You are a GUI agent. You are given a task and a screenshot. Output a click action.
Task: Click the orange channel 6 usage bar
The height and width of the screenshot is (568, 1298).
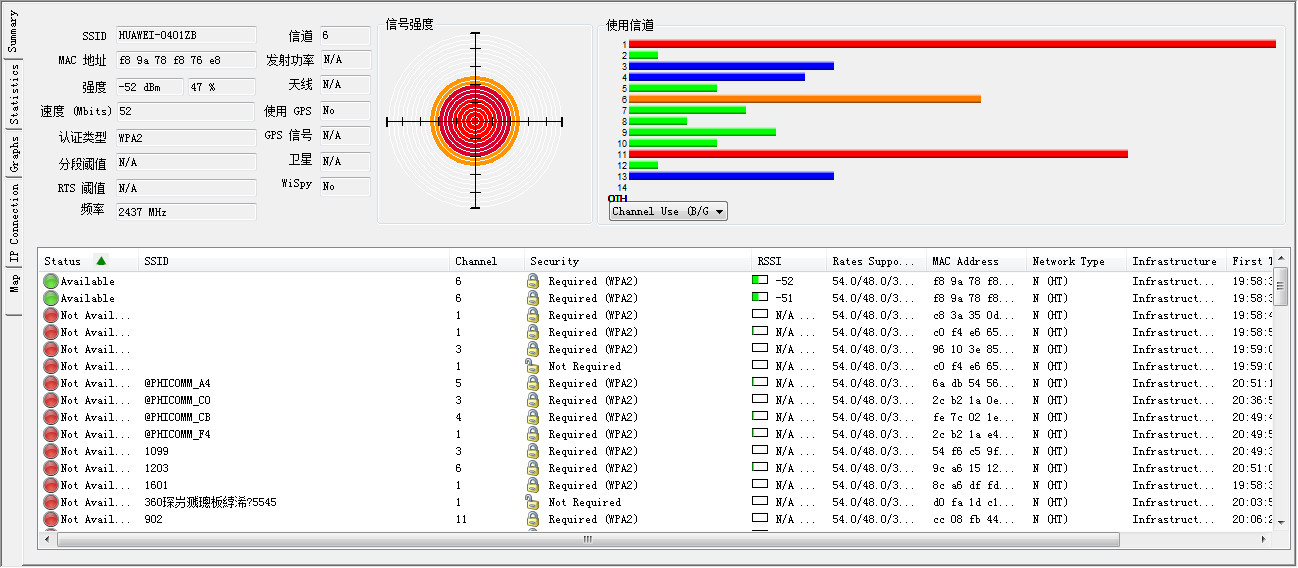coord(804,99)
